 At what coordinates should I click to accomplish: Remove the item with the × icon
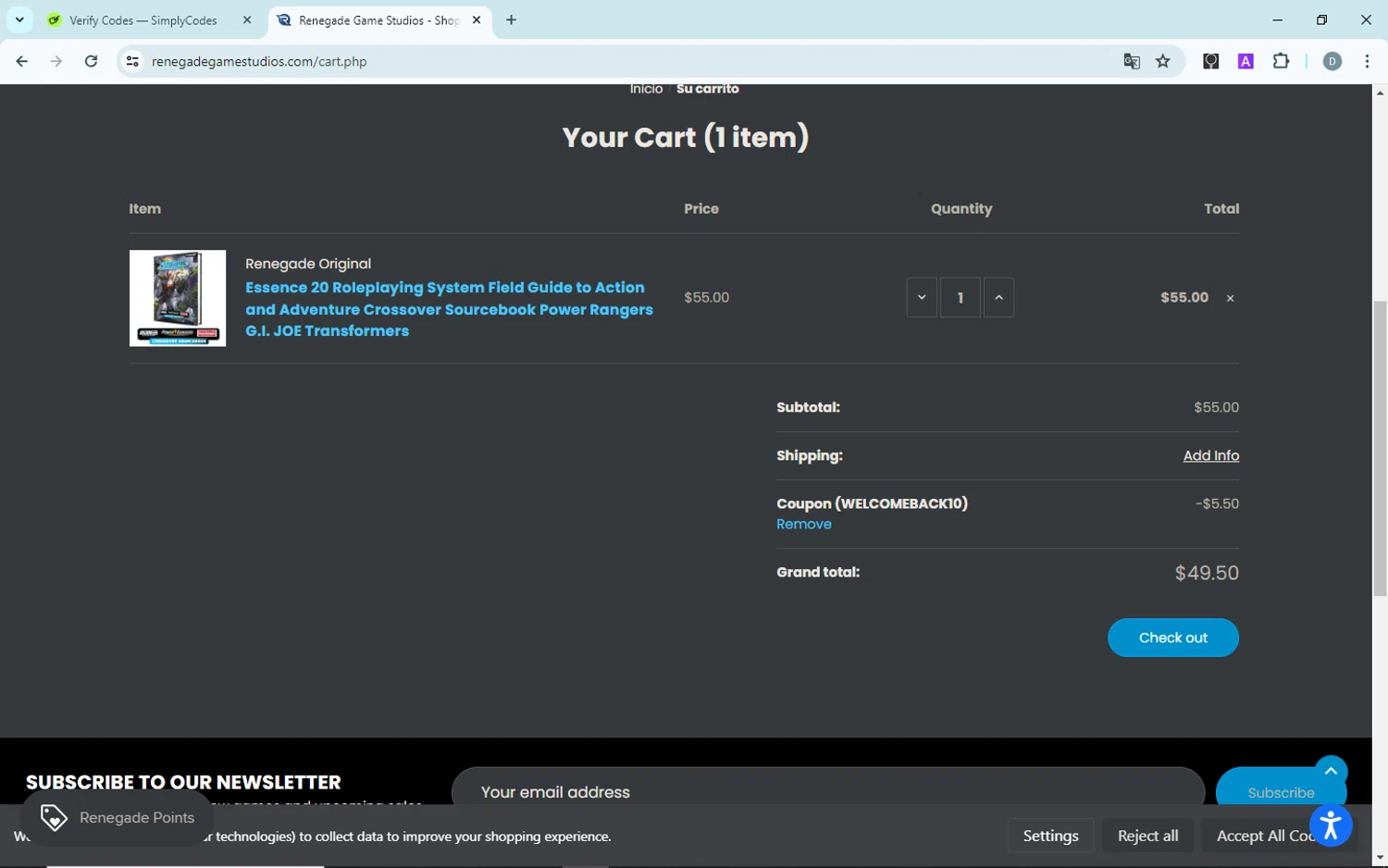[1230, 298]
